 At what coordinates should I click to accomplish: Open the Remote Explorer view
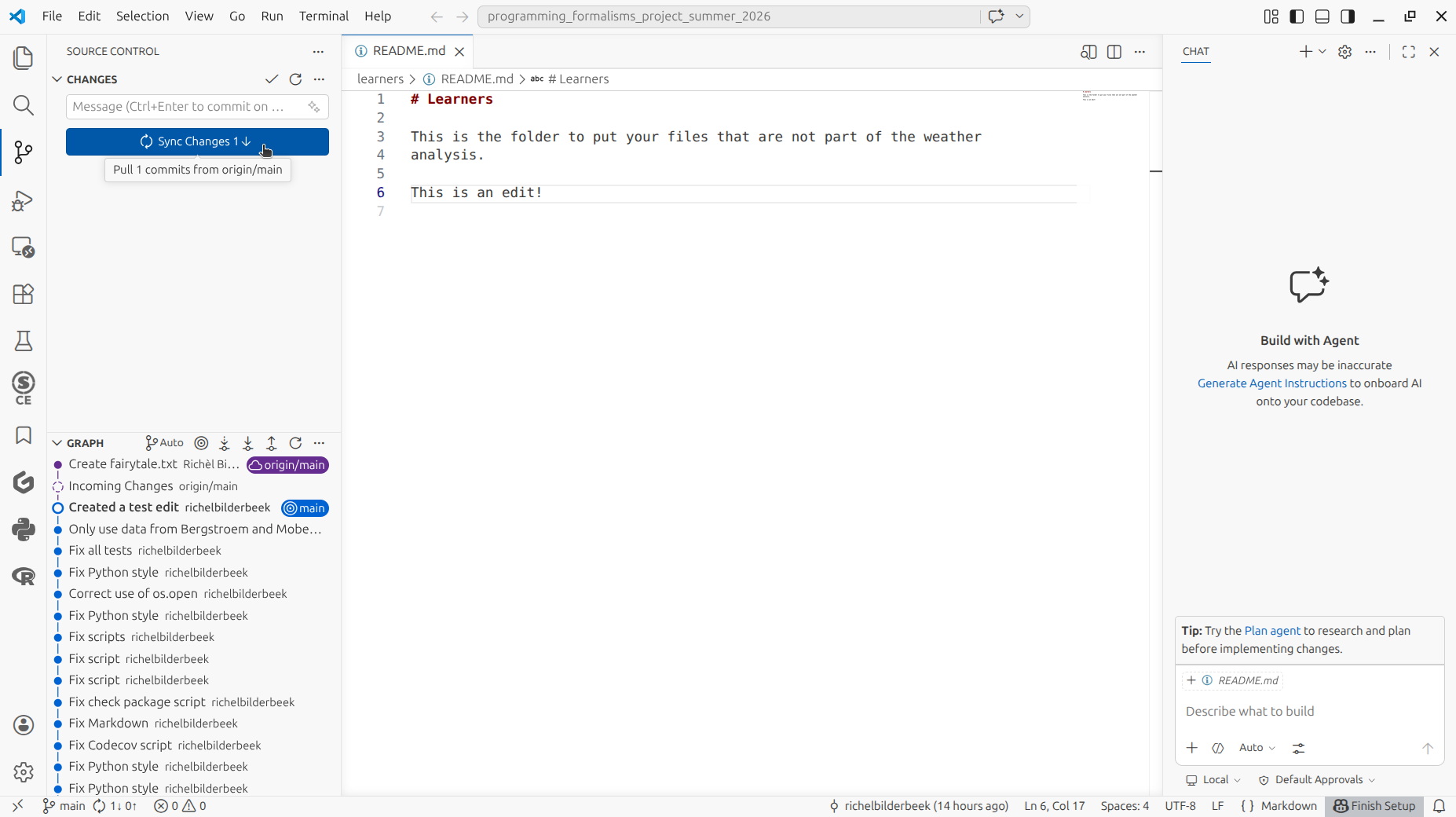(24, 247)
